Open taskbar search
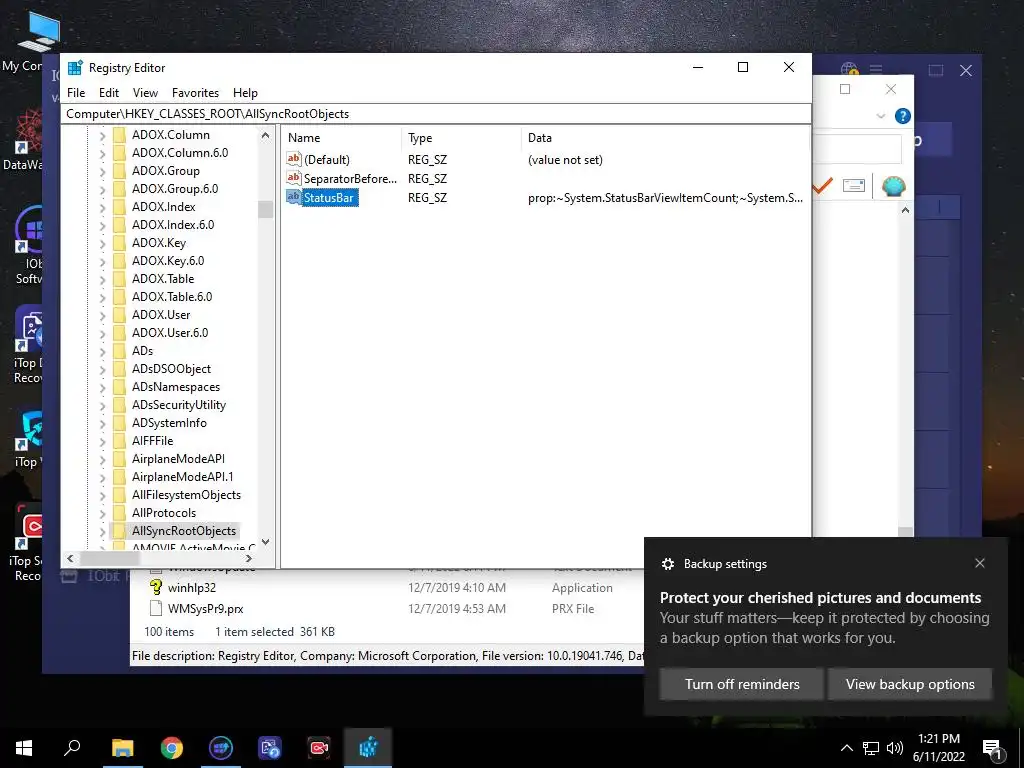Screen dimensions: 1024x768 72,748
